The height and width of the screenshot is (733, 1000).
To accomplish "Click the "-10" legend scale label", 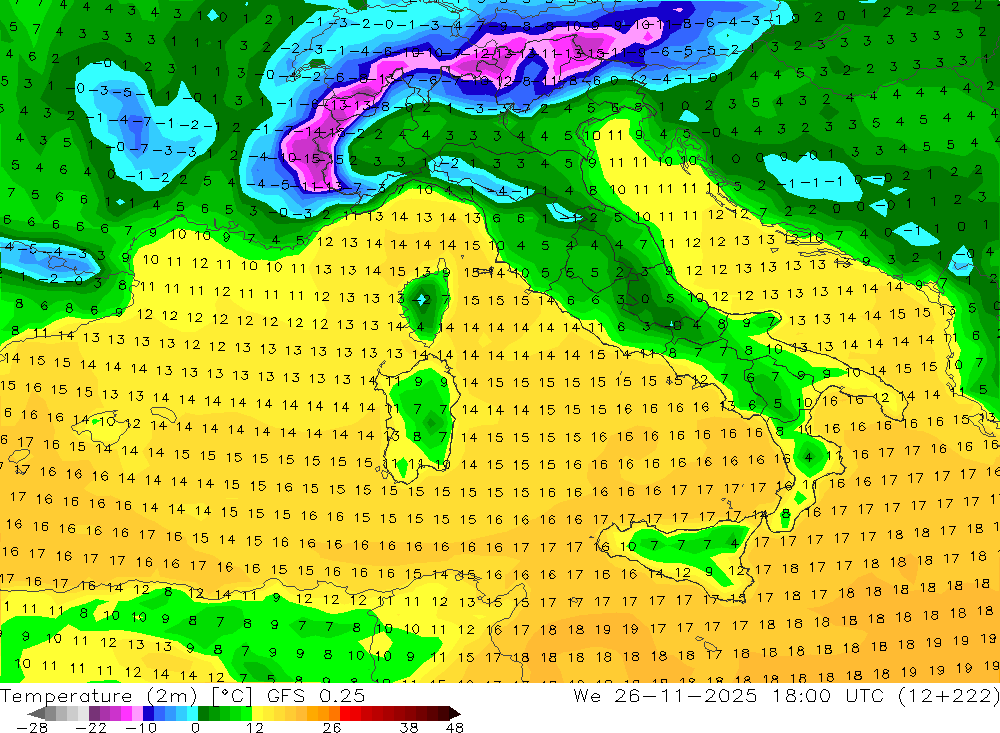I will (x=141, y=727).
